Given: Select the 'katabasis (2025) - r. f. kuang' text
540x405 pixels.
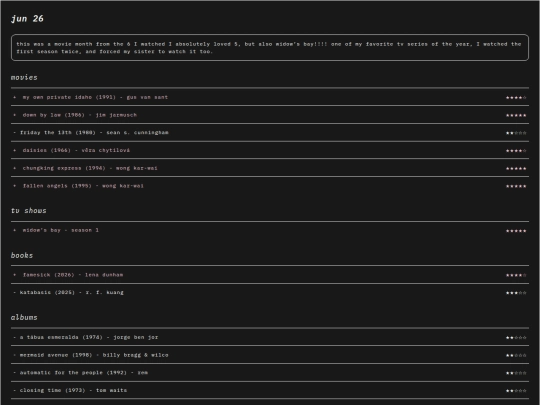Looking at the screenshot, I should [x=72, y=293].
